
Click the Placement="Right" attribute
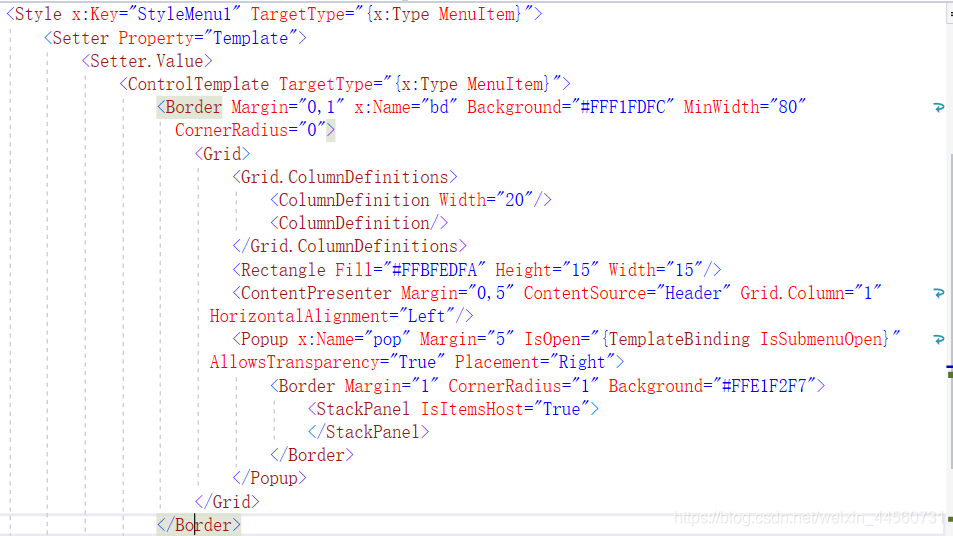[535, 363]
